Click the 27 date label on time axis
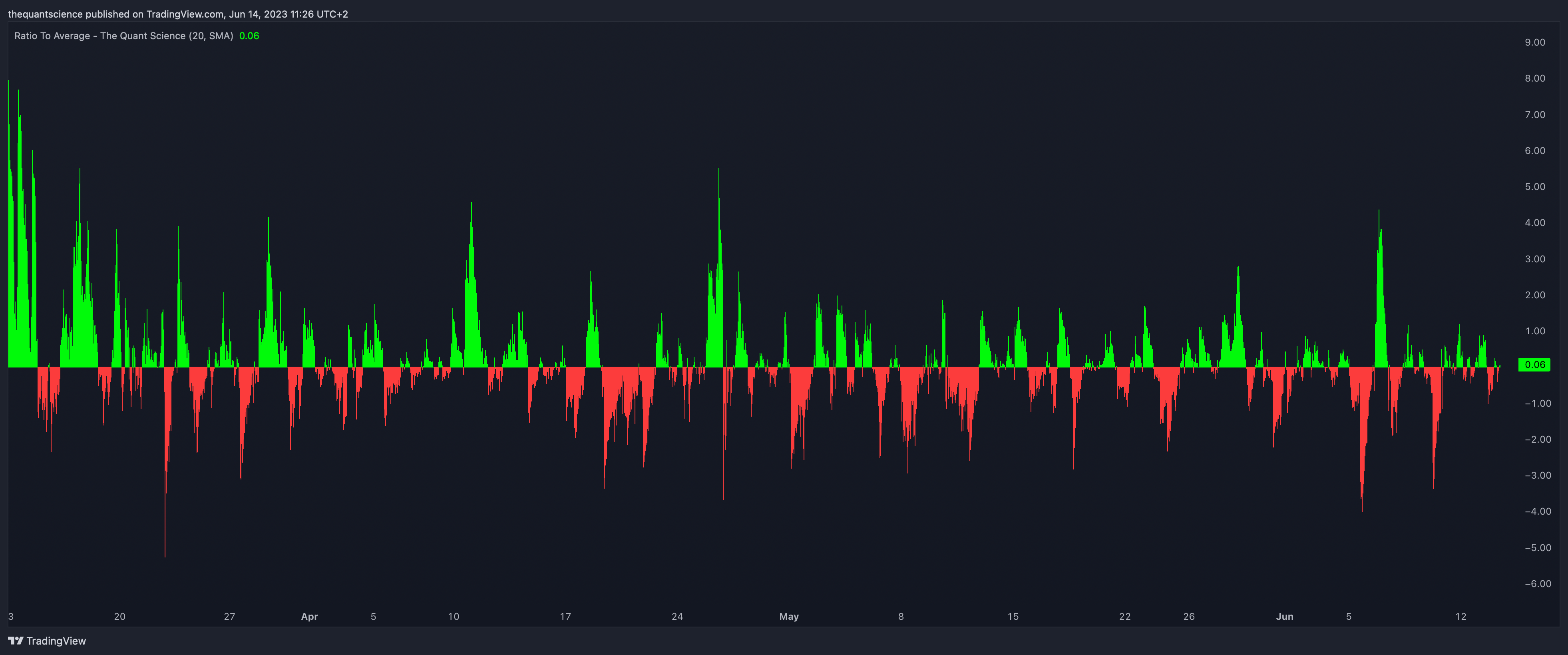The height and width of the screenshot is (655, 1568). [229, 617]
